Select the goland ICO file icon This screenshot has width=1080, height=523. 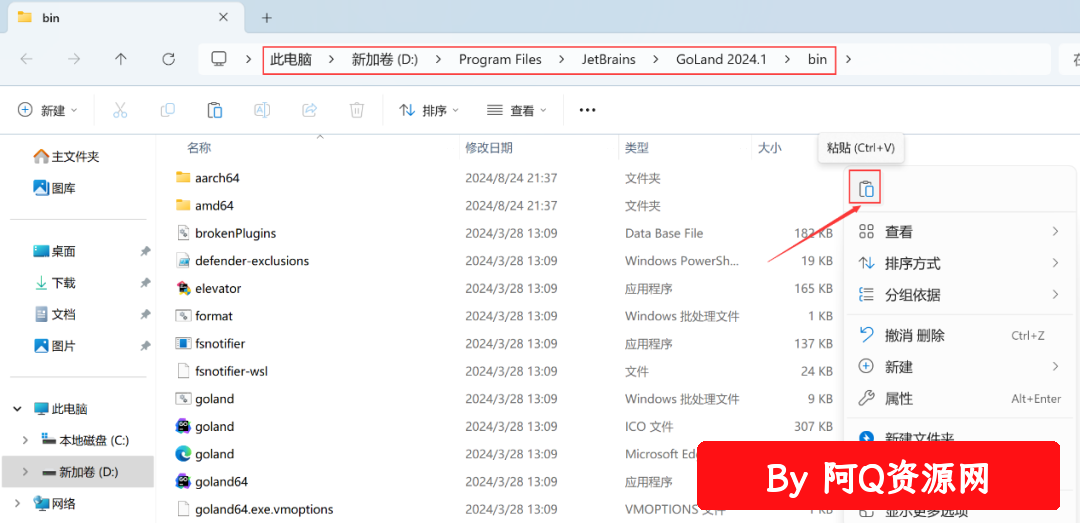pos(183,426)
